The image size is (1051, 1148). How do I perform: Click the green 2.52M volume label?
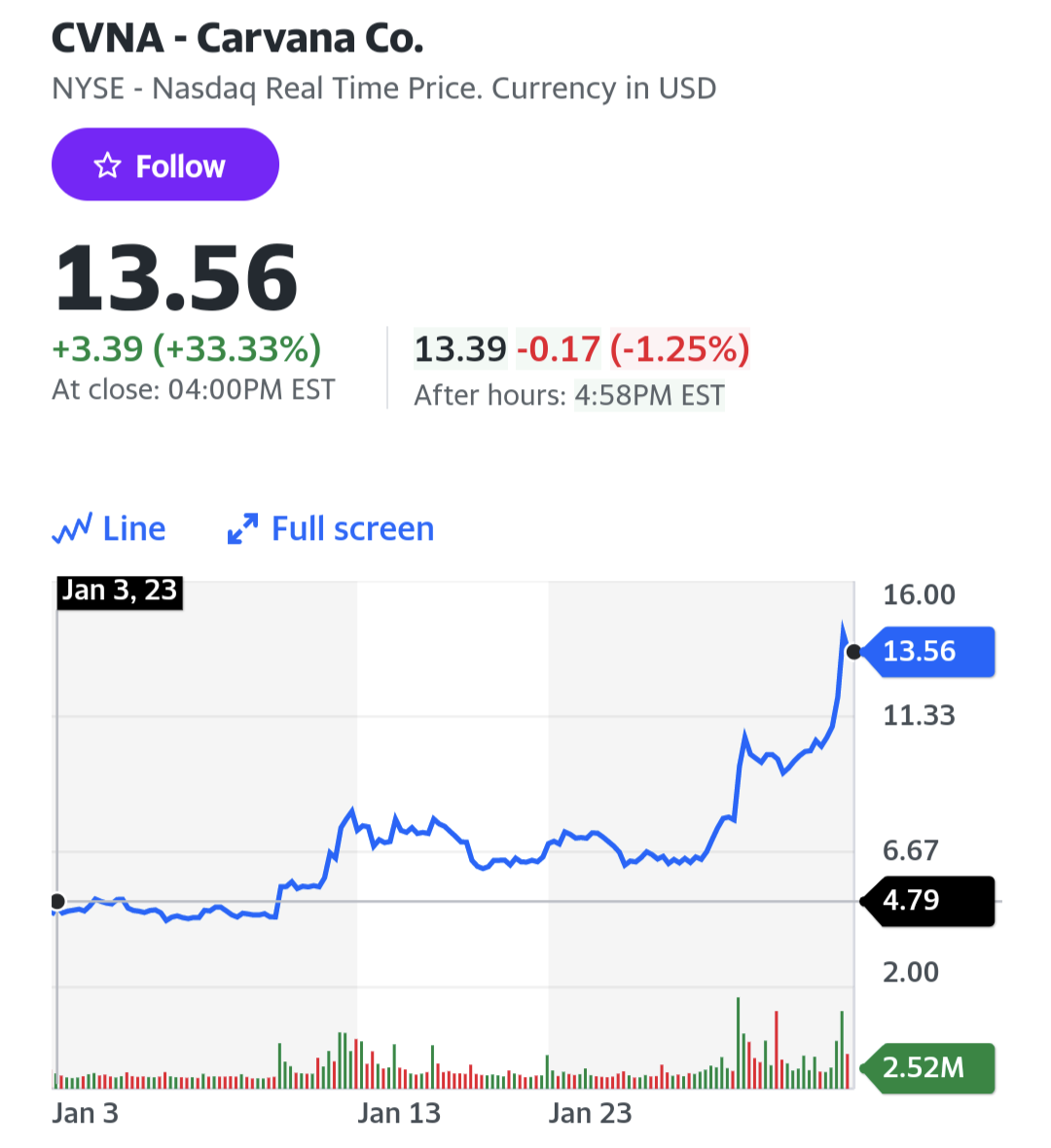point(927,1067)
